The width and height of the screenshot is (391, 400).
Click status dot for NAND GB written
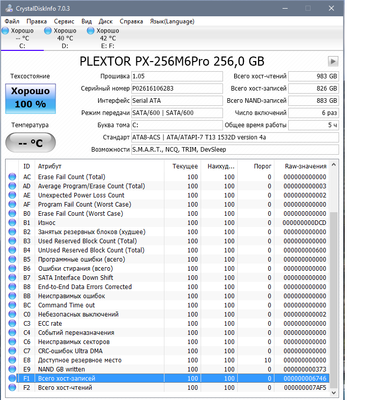12,369
